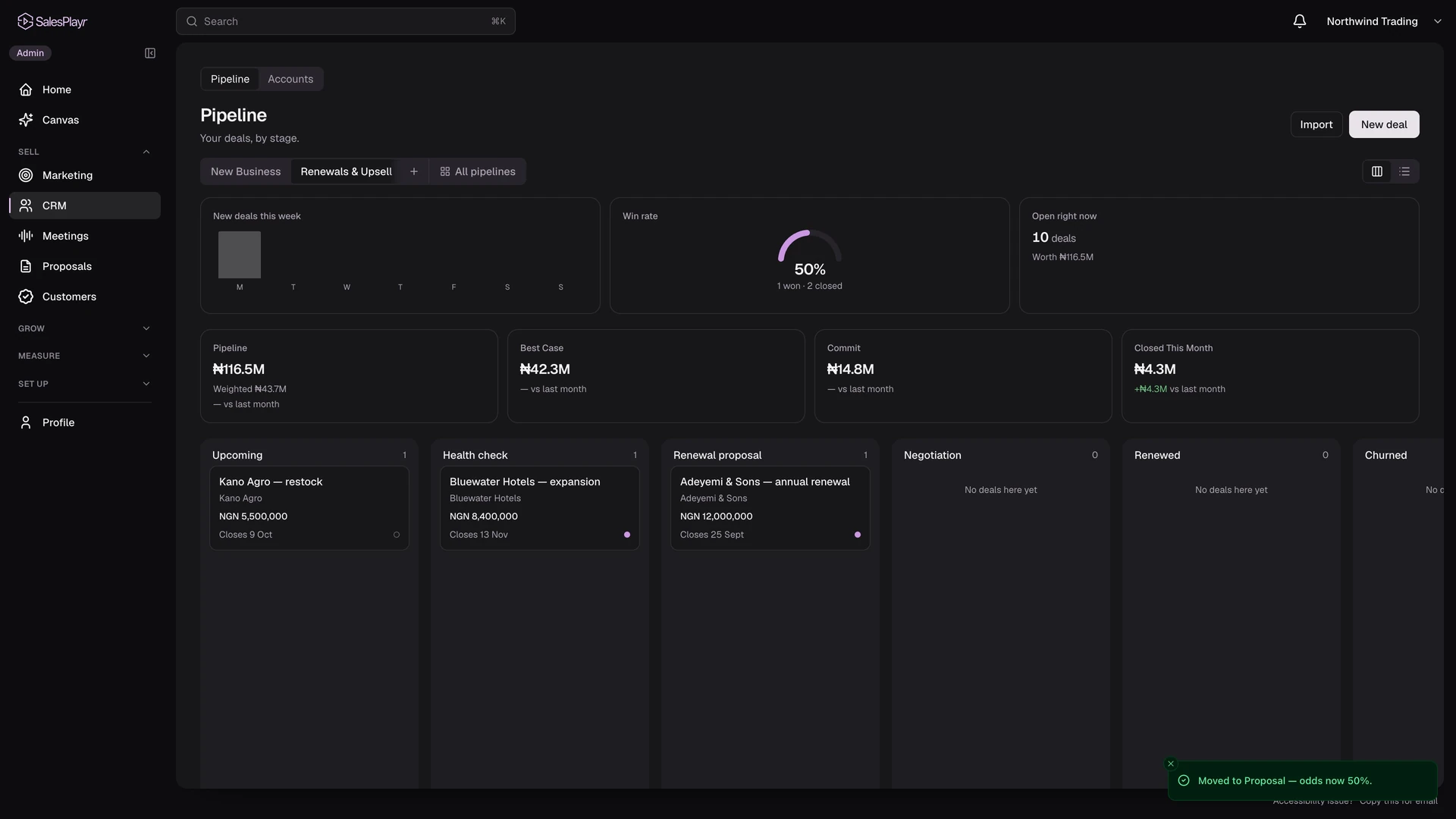Screen dimensions: 1456x819
Task: Click Monday bar in new deals chart
Action: (240, 255)
